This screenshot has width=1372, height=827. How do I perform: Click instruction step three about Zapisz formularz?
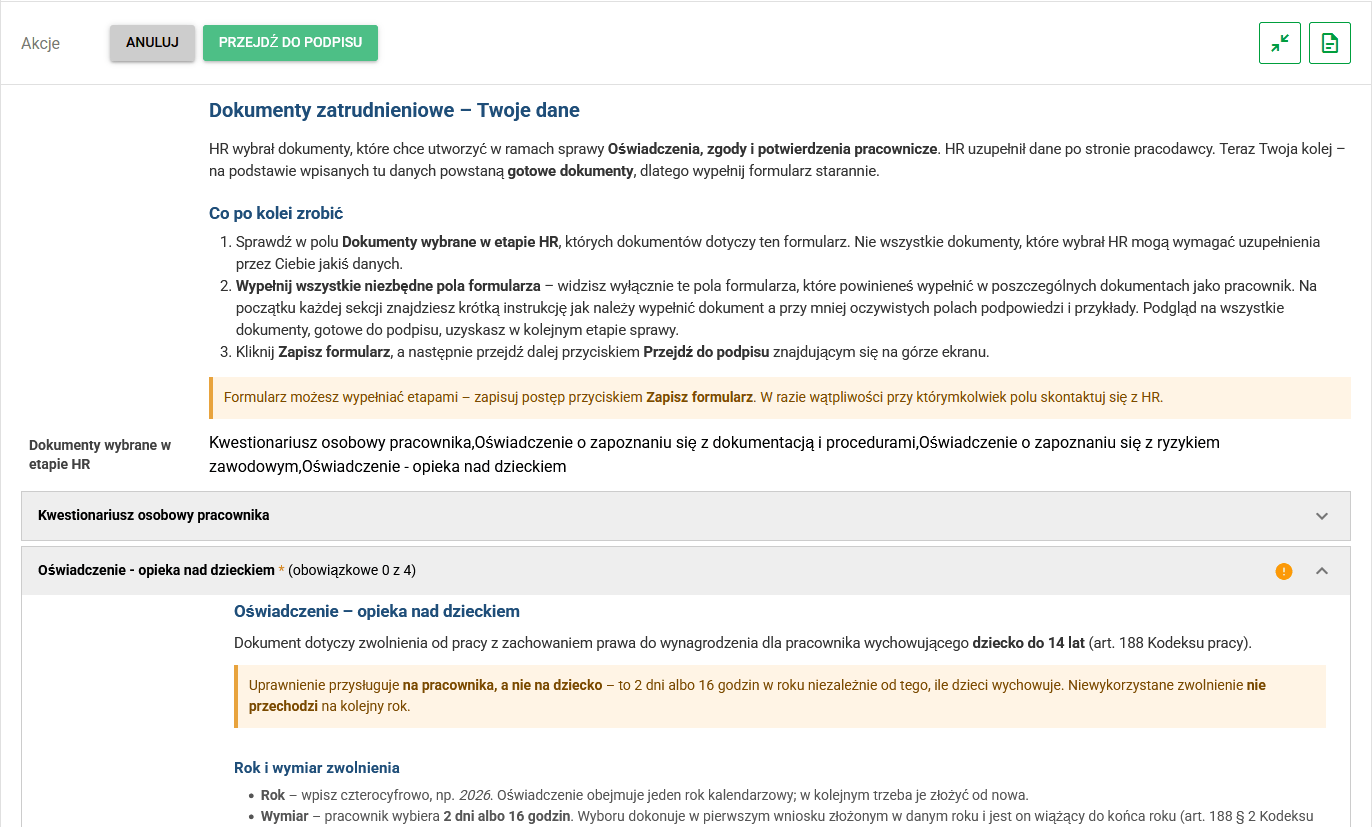(612, 352)
